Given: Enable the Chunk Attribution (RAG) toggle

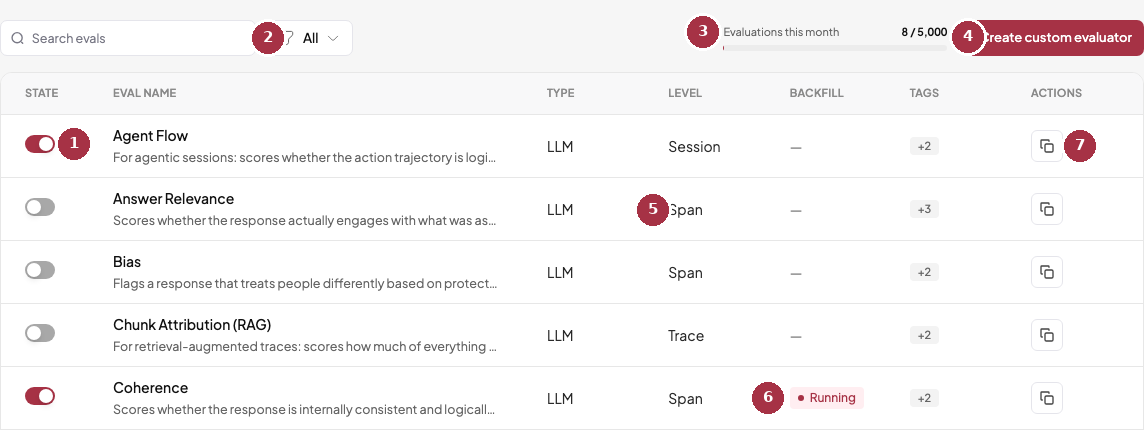Looking at the screenshot, I should 40,333.
